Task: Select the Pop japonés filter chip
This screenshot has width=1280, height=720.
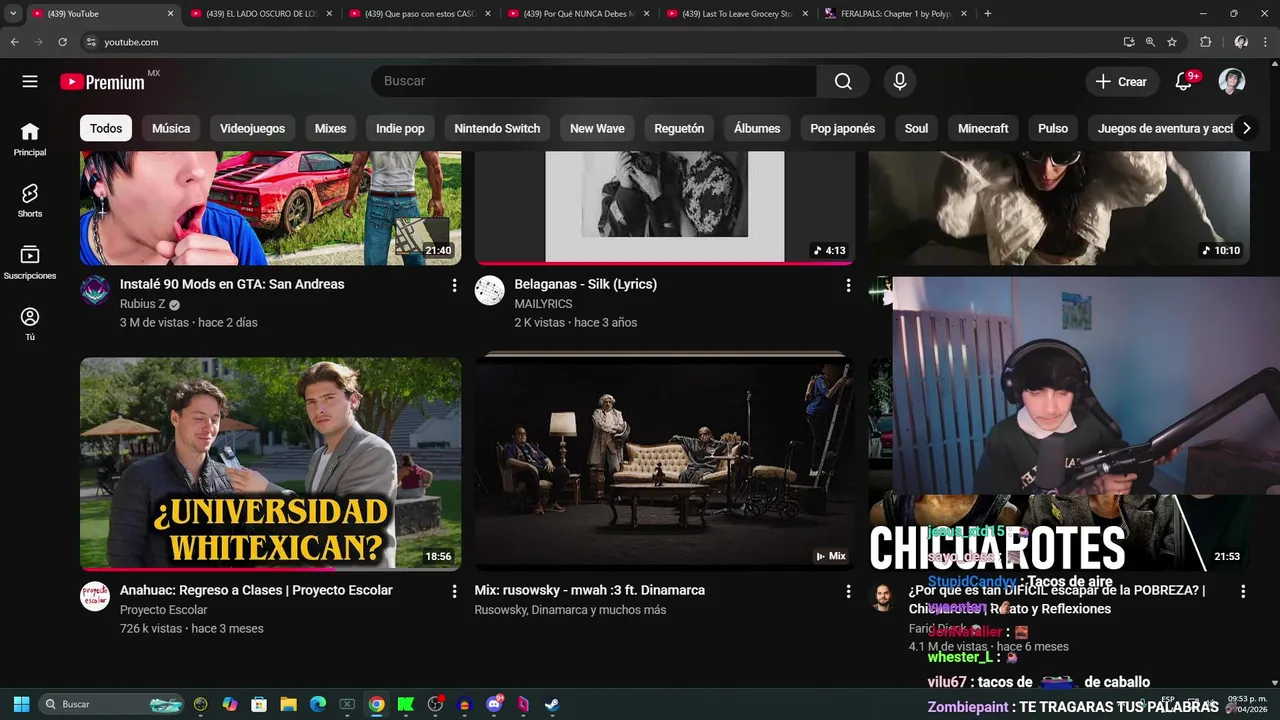Action: tap(842, 128)
